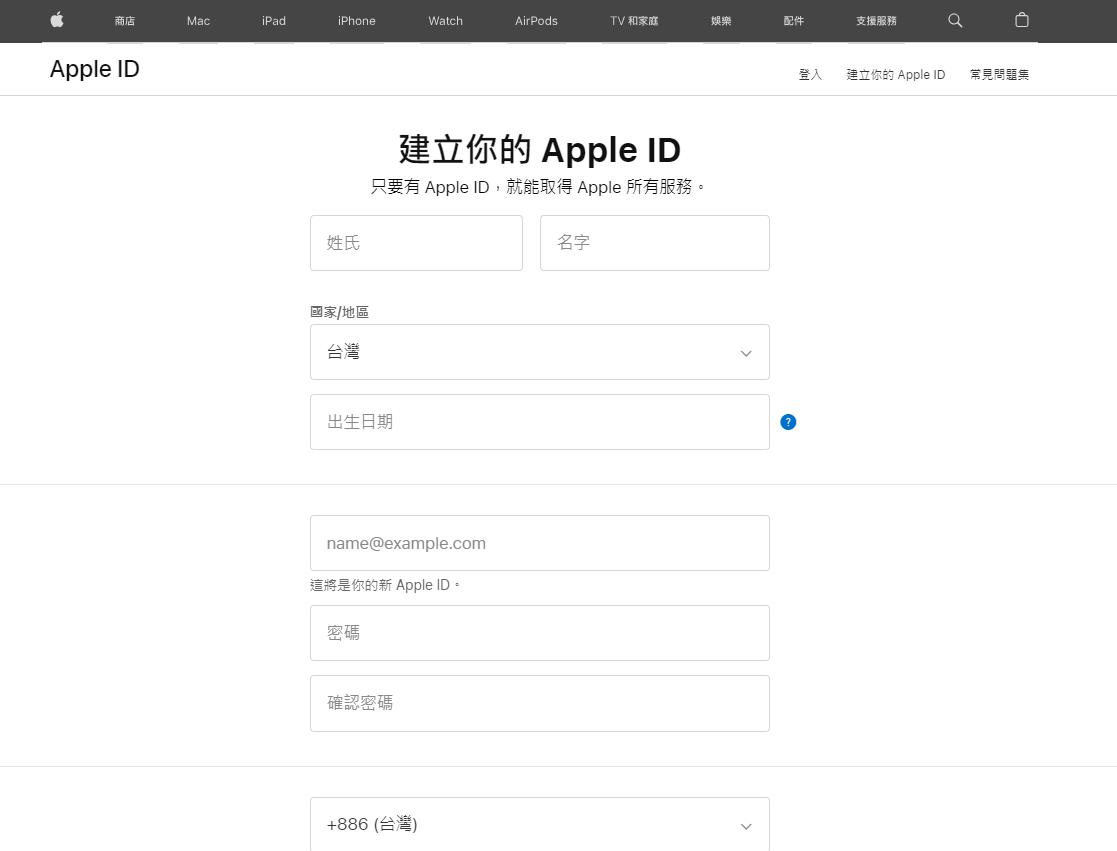Open the +886 (台灣) country code dropdown

(x=540, y=824)
